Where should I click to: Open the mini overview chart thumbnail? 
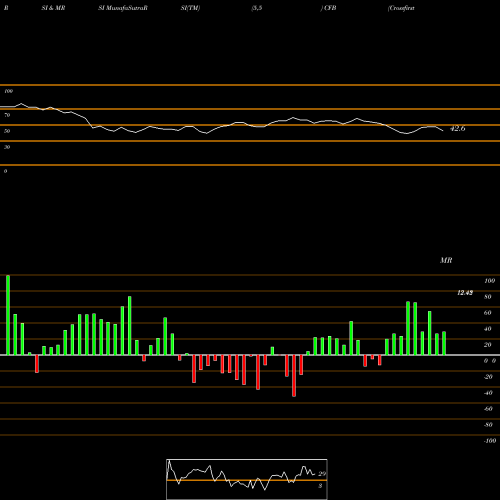[247, 479]
